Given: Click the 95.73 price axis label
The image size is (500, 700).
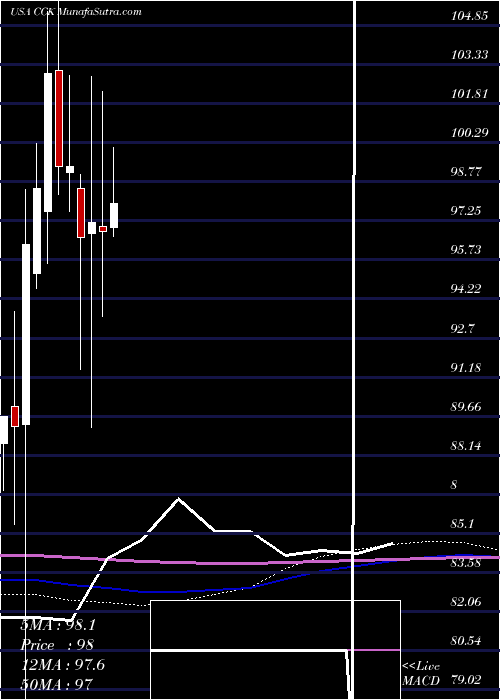Looking at the screenshot, I should (x=467, y=250).
